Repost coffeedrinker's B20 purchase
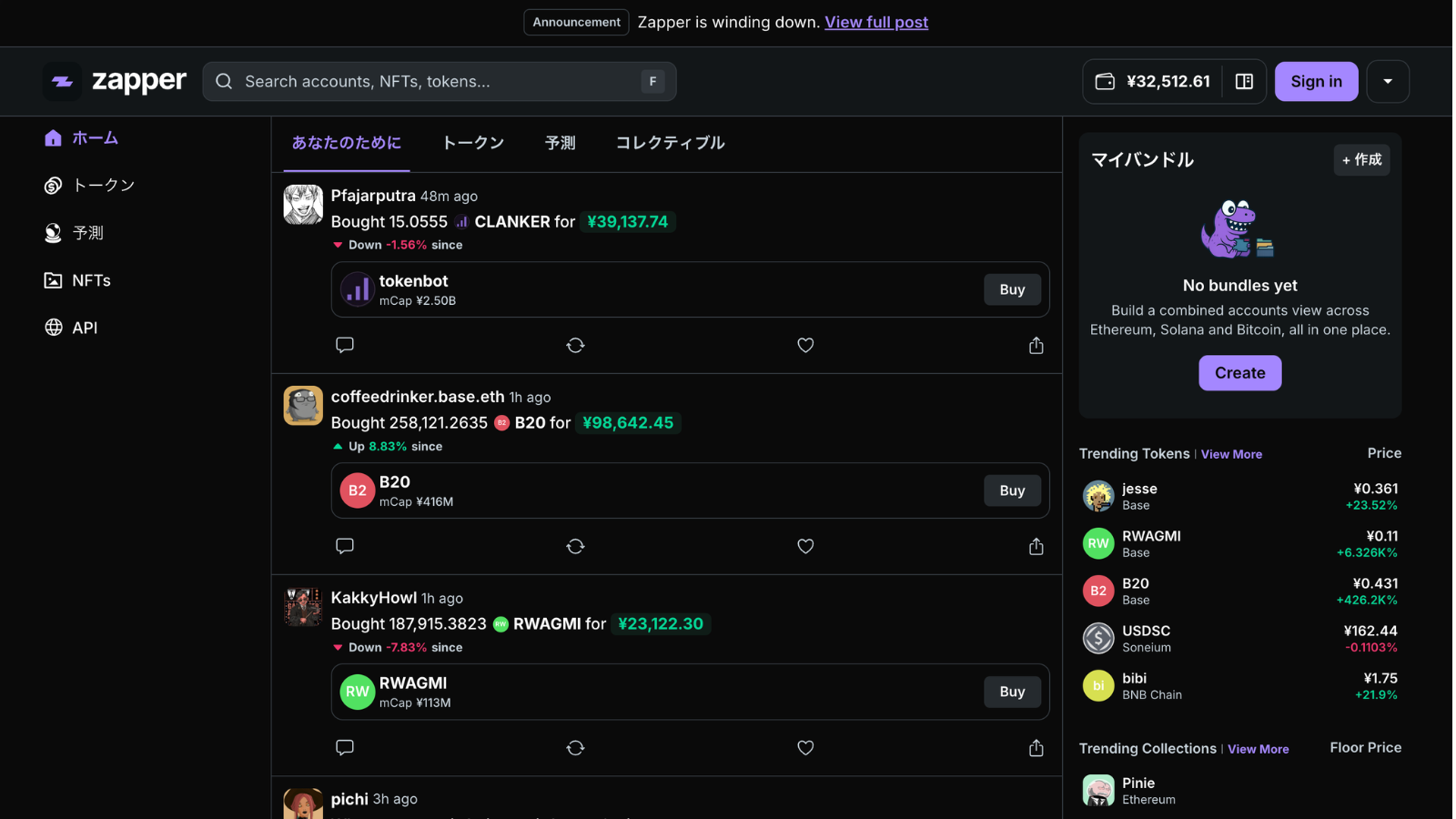Image resolution: width=1456 pixels, height=819 pixels. coord(575,546)
